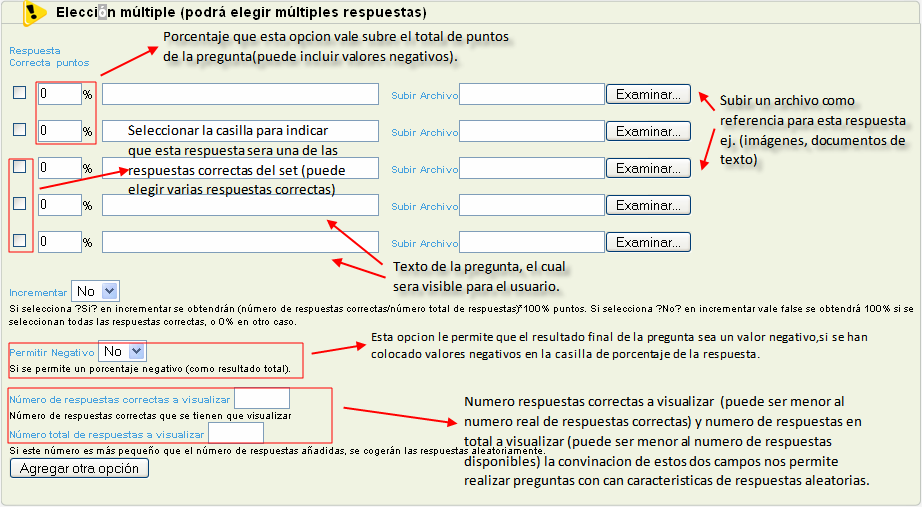Click the 'puntos' column header
The image size is (922, 507).
[73, 62]
